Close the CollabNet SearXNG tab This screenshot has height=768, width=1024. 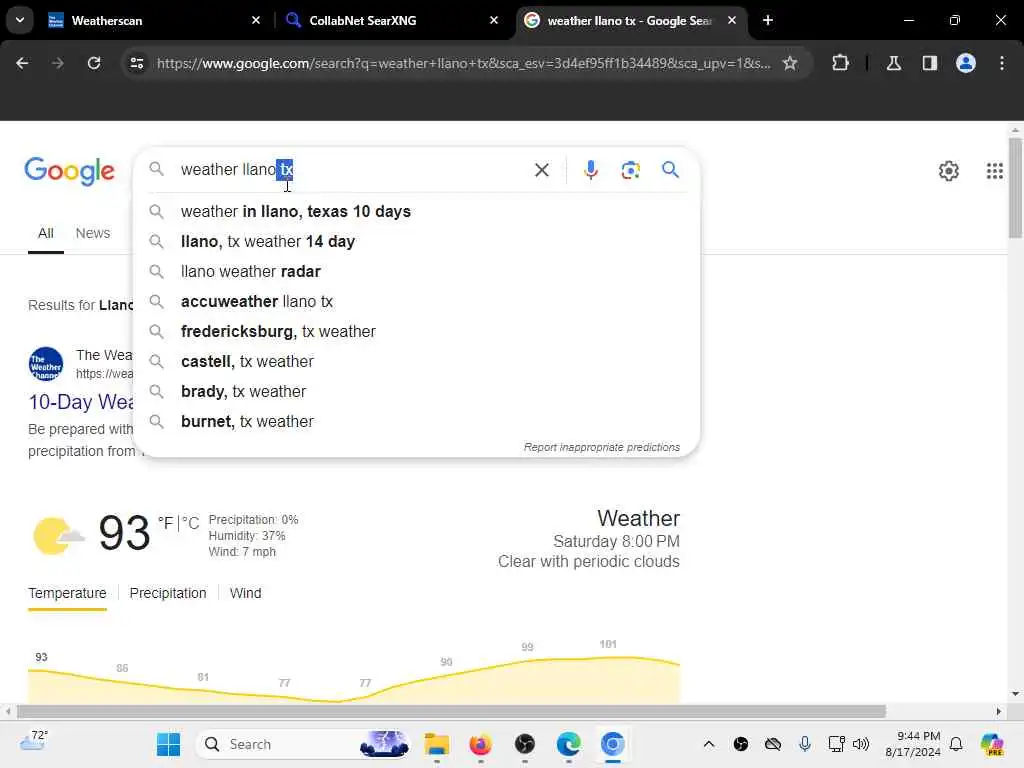point(494,20)
